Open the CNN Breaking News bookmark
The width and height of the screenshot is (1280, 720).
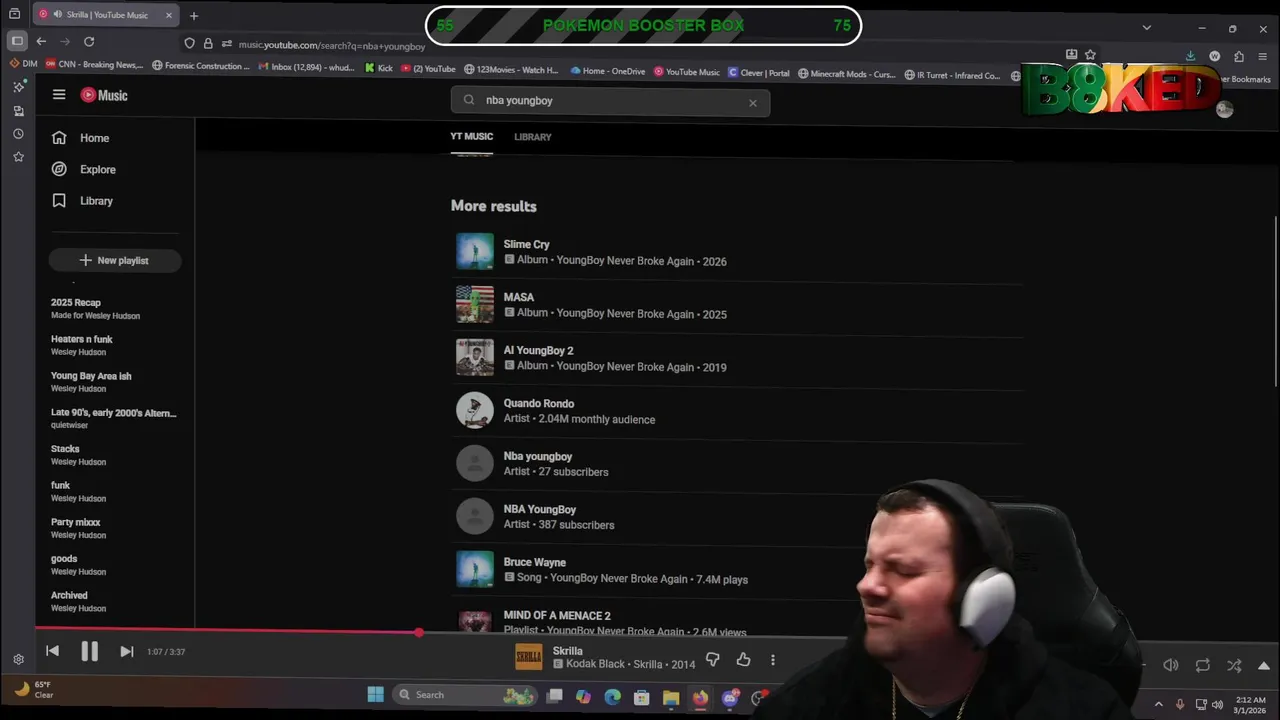(94, 65)
